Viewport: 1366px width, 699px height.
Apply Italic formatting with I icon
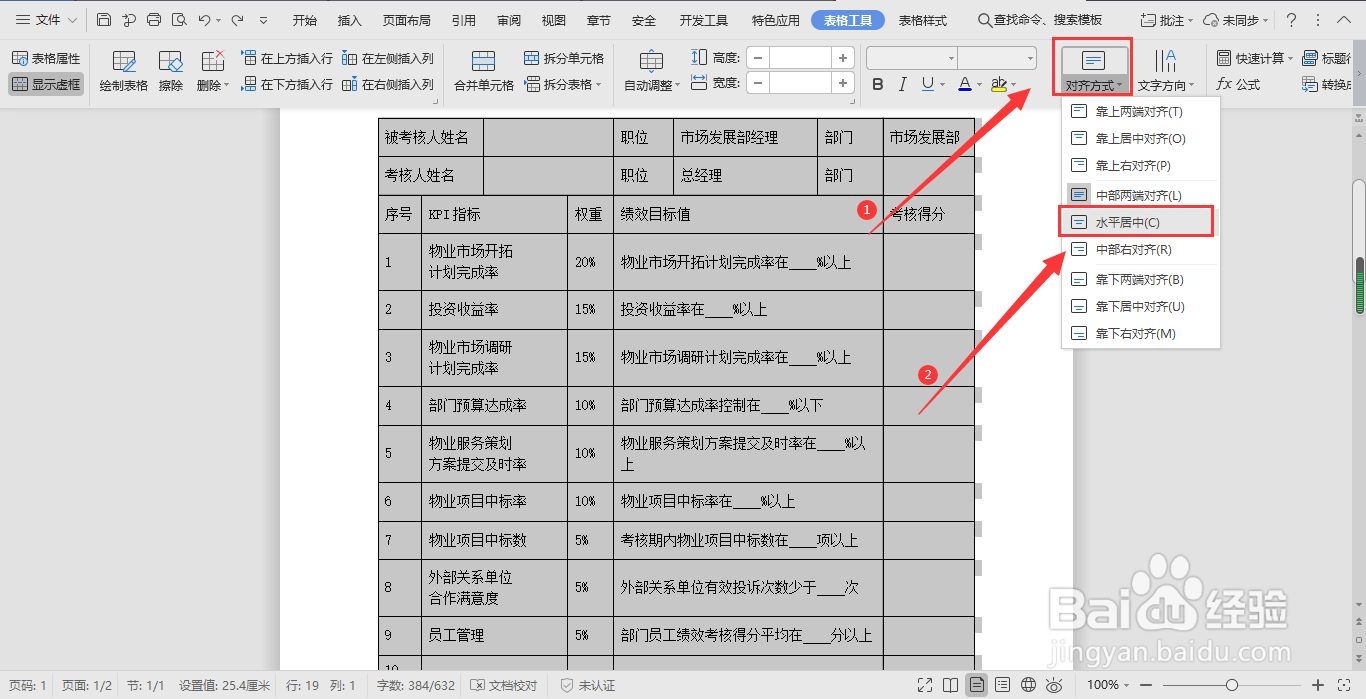coord(903,85)
